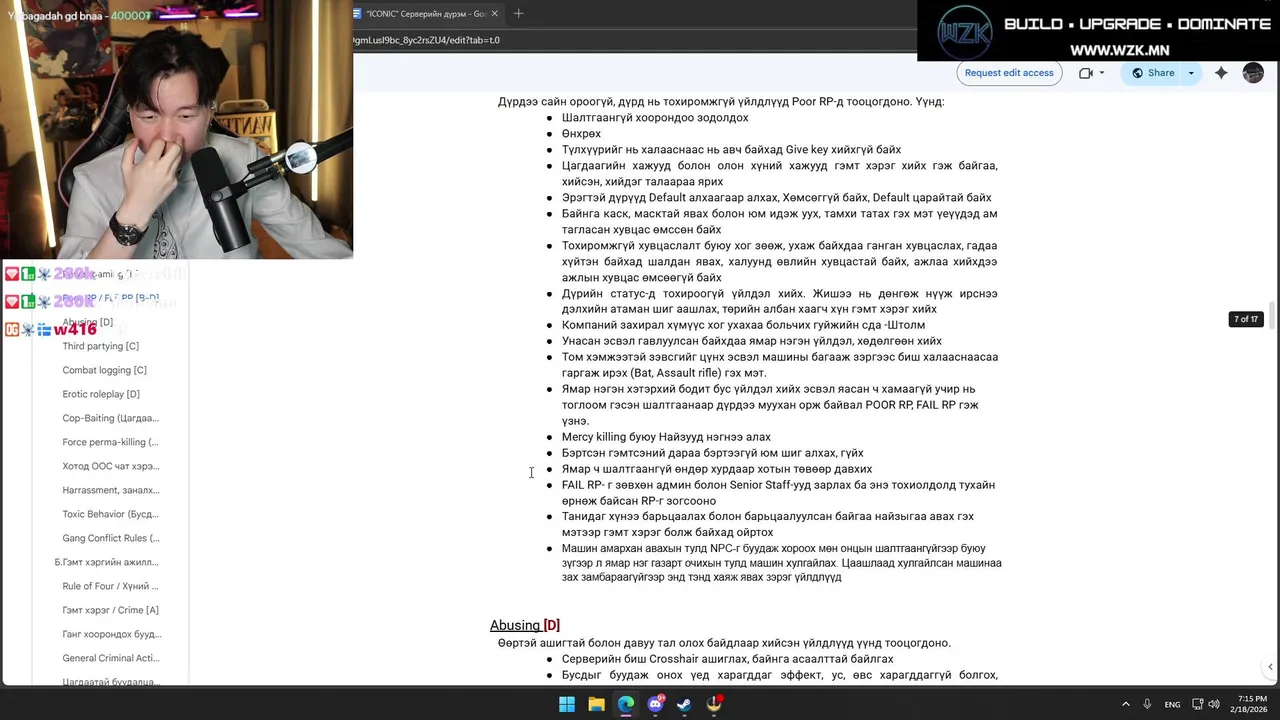Click Request edit access button
This screenshot has width=1280, height=720.
click(1009, 73)
